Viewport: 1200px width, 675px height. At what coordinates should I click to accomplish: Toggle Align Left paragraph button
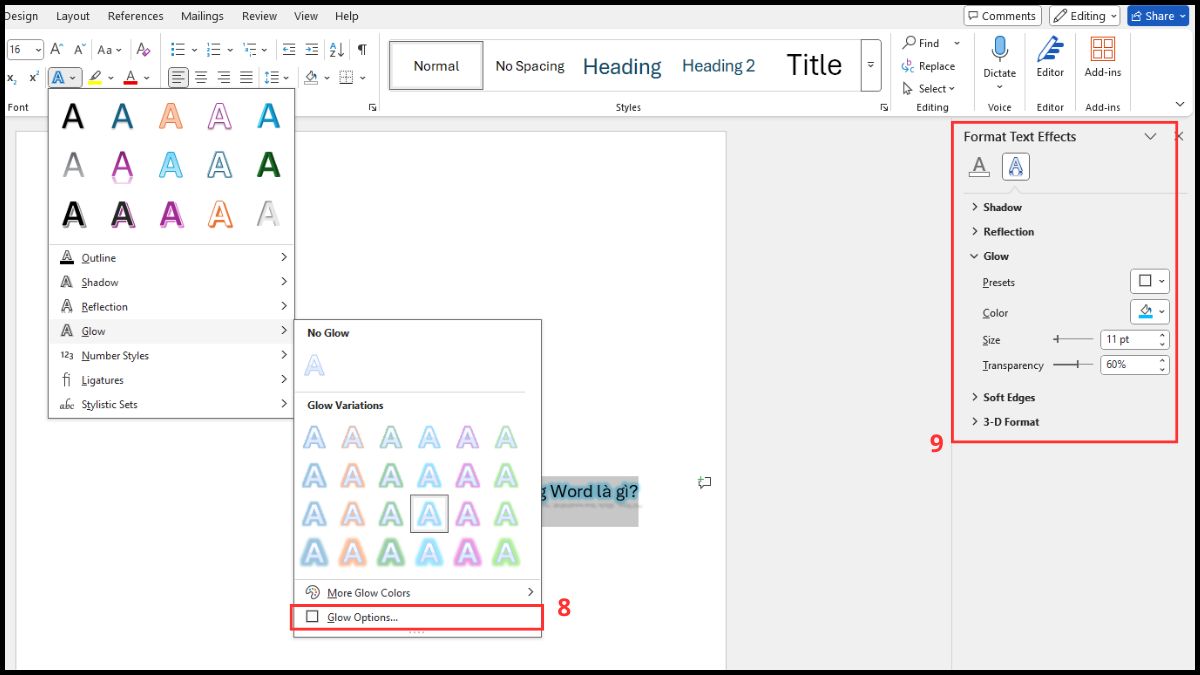178,78
